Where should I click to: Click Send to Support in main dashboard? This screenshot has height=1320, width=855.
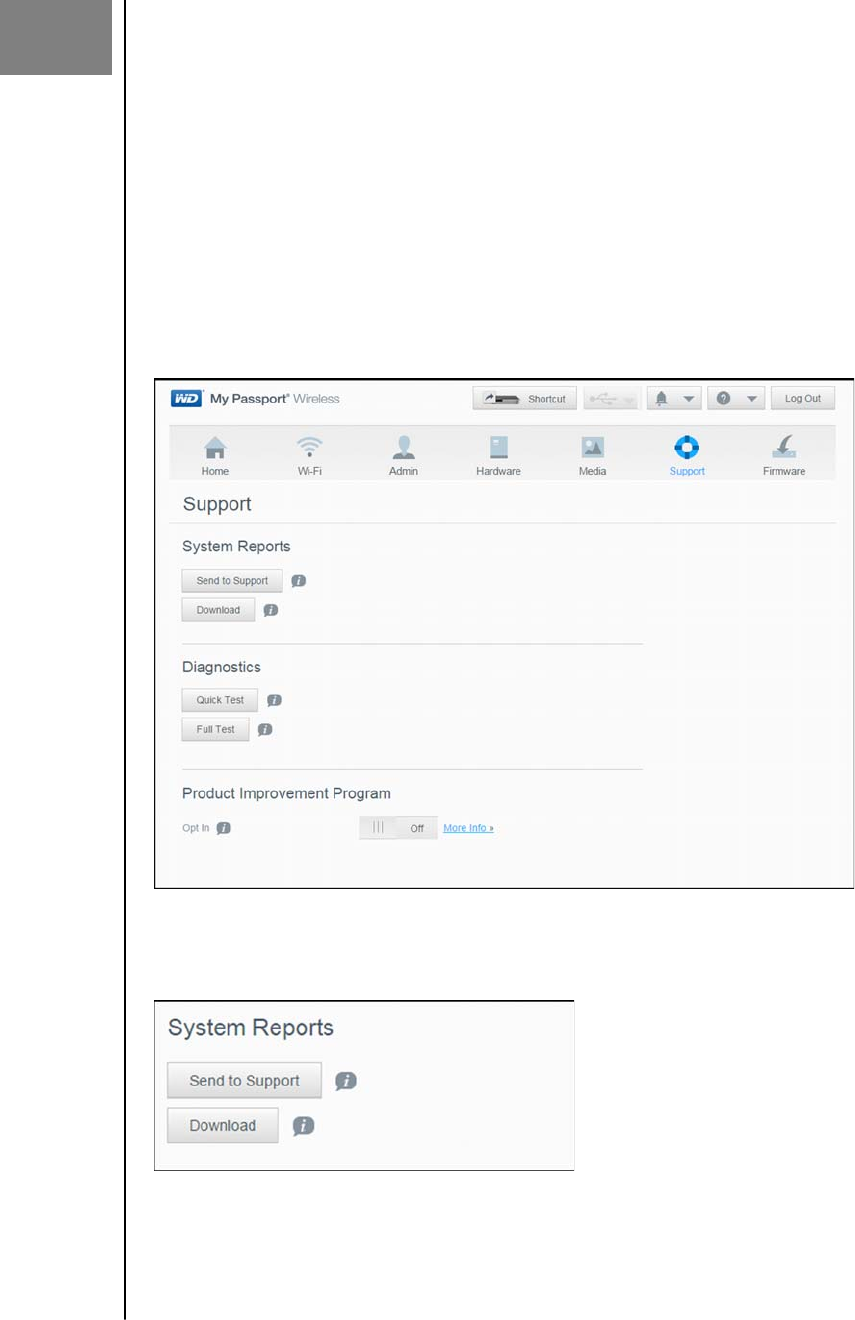(x=232, y=581)
